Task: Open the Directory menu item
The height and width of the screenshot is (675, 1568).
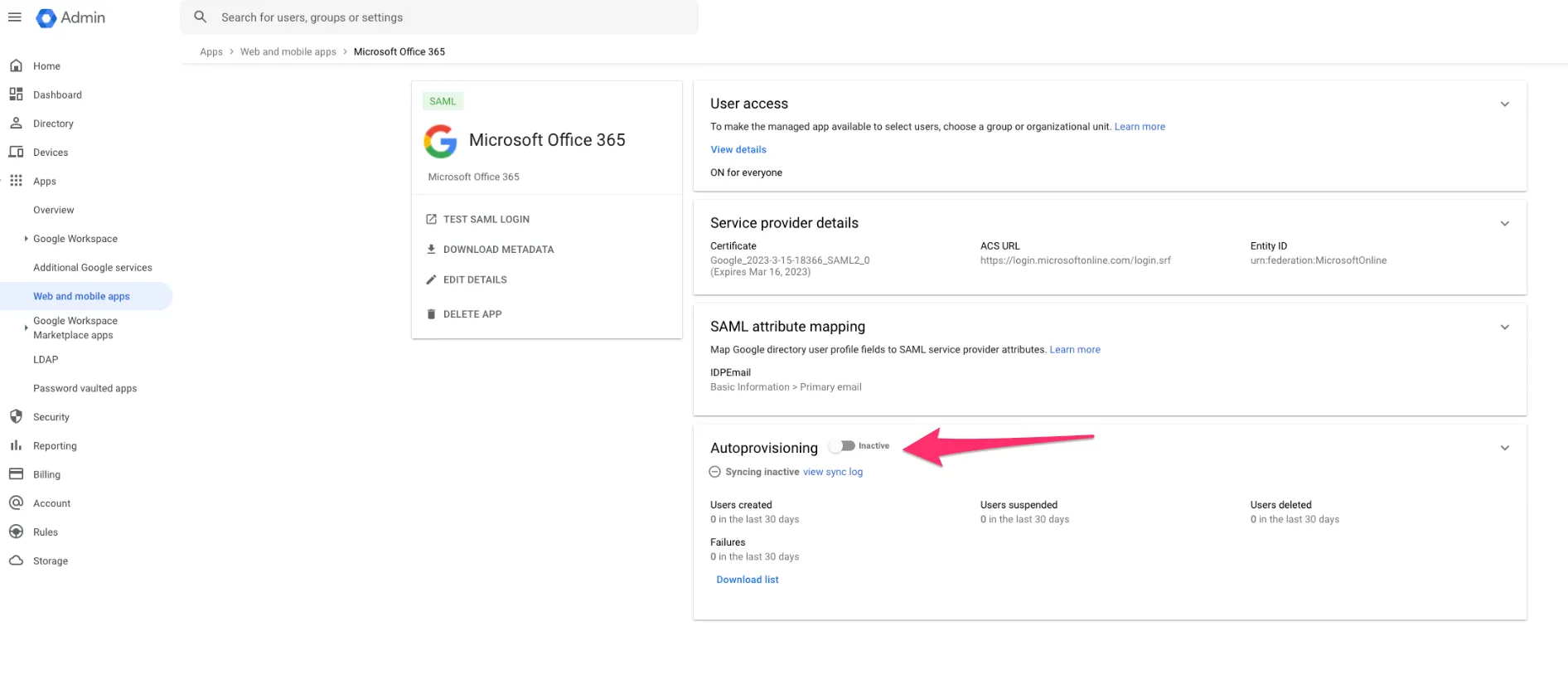Action: (x=53, y=124)
